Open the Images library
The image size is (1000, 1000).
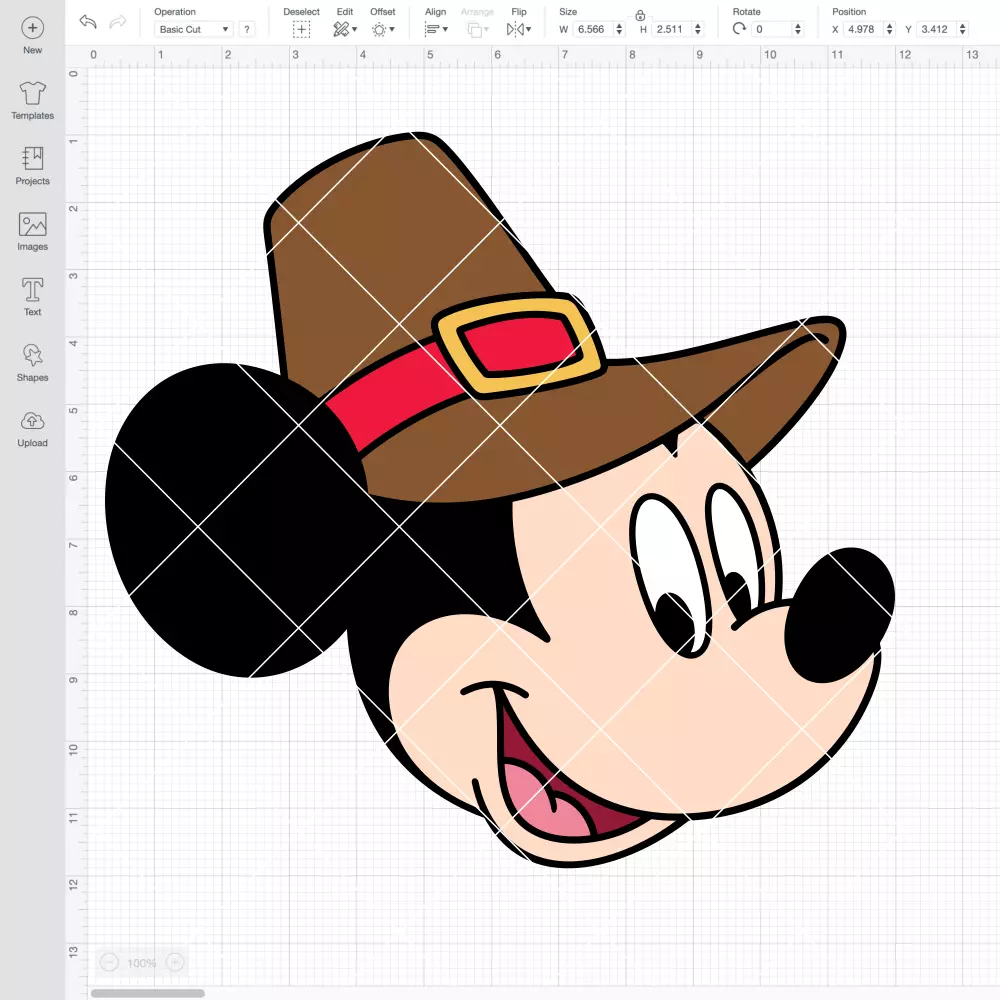(x=33, y=232)
